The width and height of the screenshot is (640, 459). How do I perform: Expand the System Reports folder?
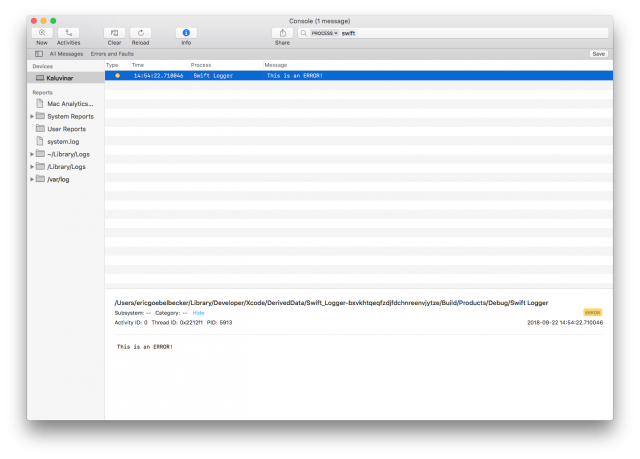(32, 116)
